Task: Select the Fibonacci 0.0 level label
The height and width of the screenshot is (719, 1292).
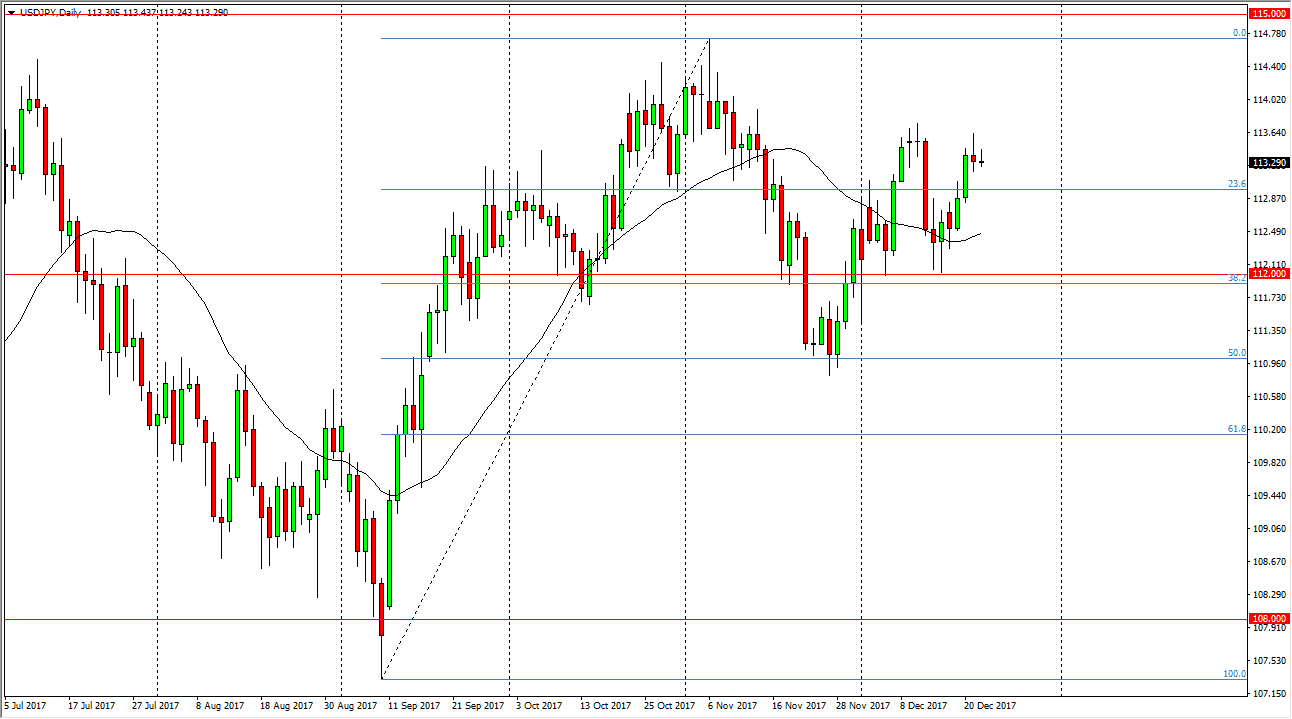Action: click(1239, 33)
